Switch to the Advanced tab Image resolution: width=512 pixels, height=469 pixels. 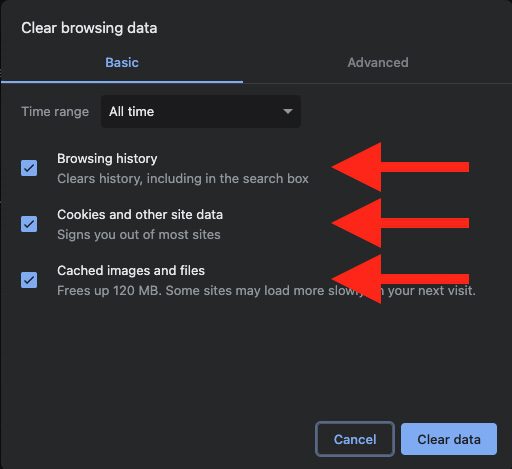(x=378, y=63)
